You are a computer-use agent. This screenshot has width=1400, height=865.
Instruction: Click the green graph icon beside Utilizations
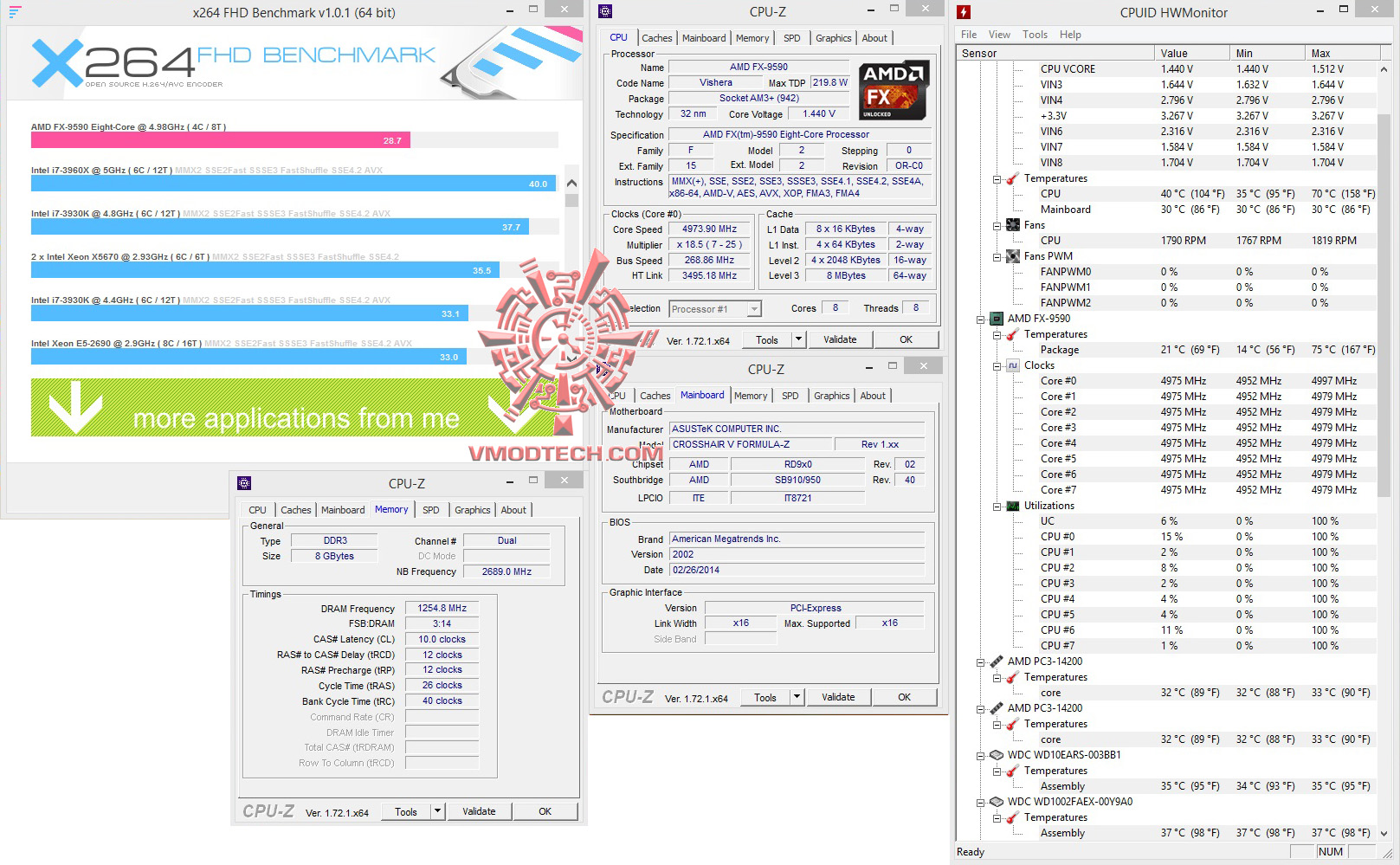point(1013,506)
